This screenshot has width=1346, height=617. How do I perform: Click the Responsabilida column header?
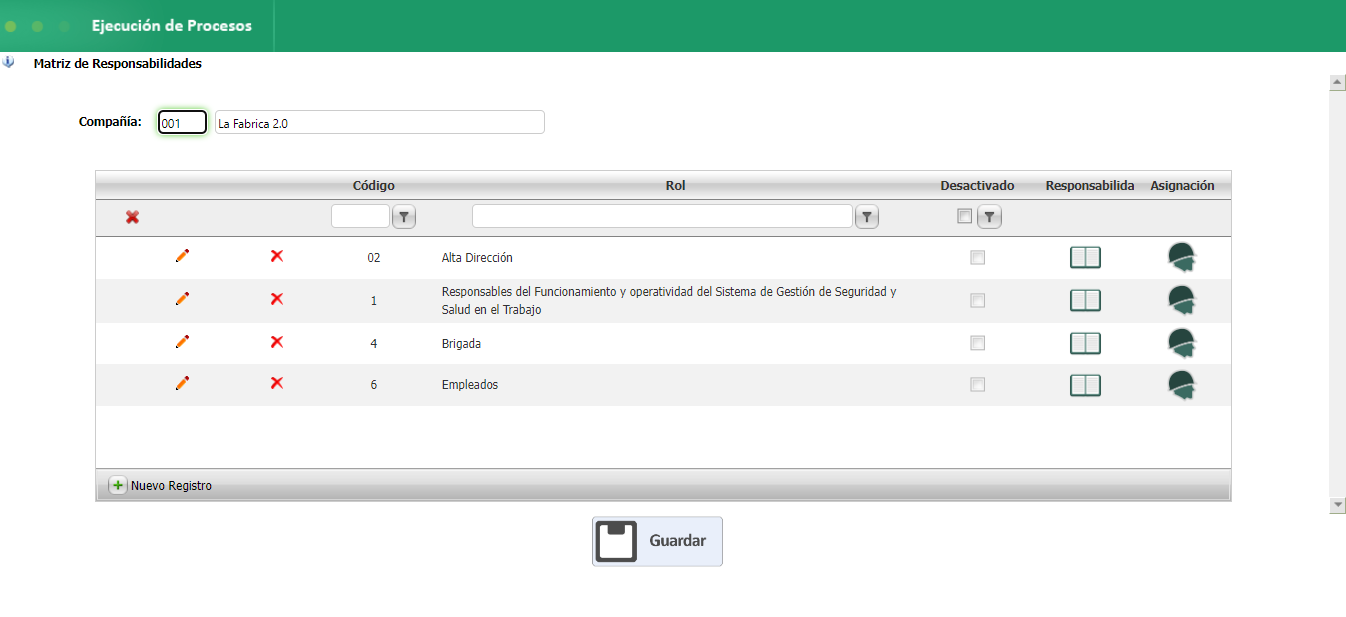1090,185
